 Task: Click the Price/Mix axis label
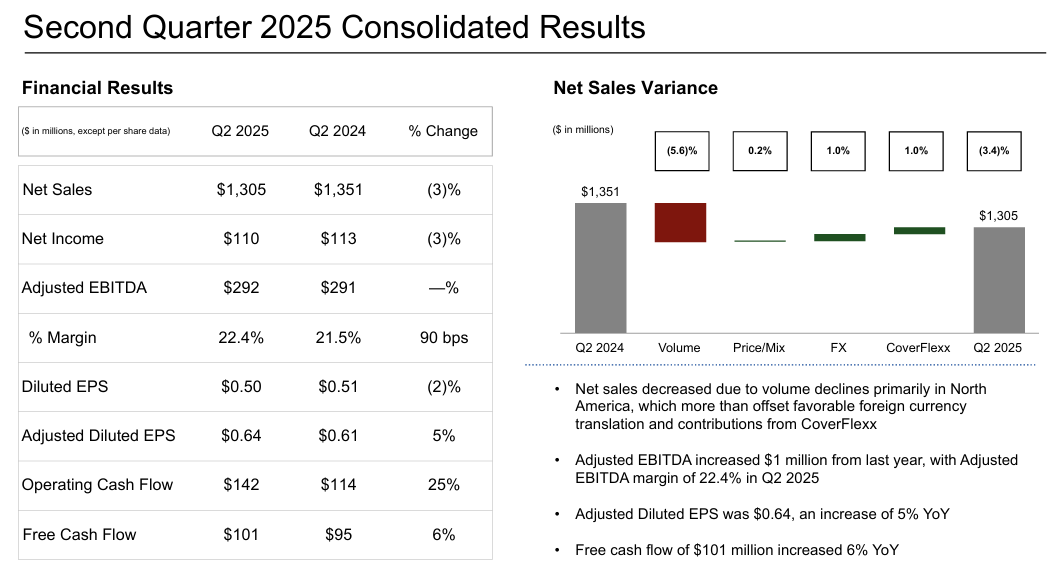coord(759,348)
